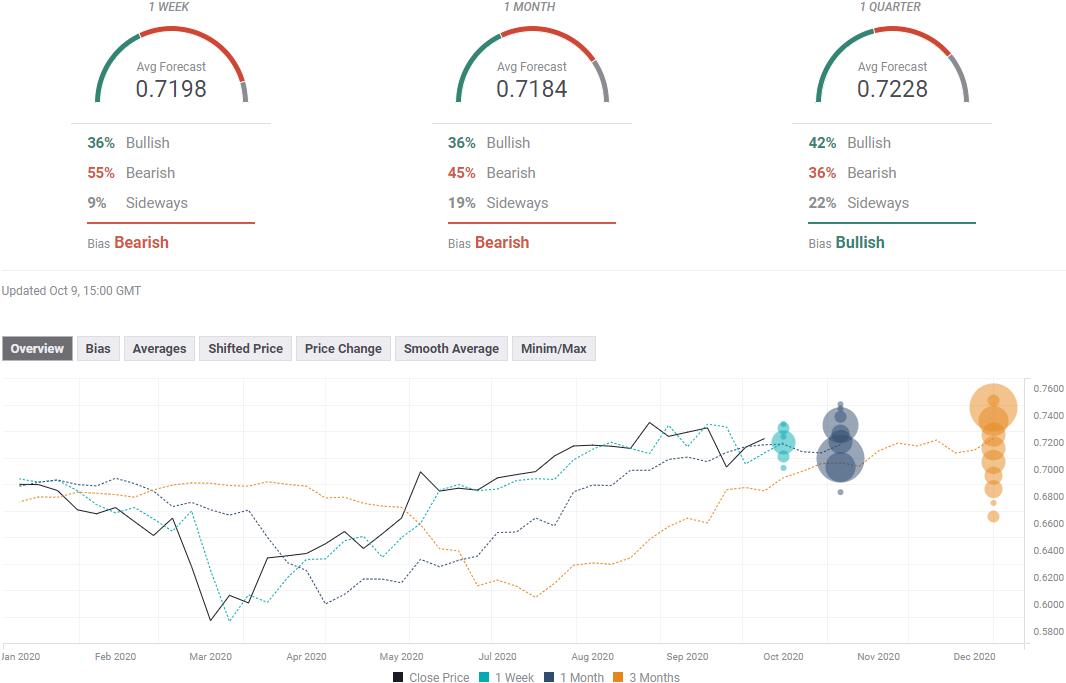Click the Jul 2020 axis label
This screenshot has width=1066, height=683.
[498, 656]
